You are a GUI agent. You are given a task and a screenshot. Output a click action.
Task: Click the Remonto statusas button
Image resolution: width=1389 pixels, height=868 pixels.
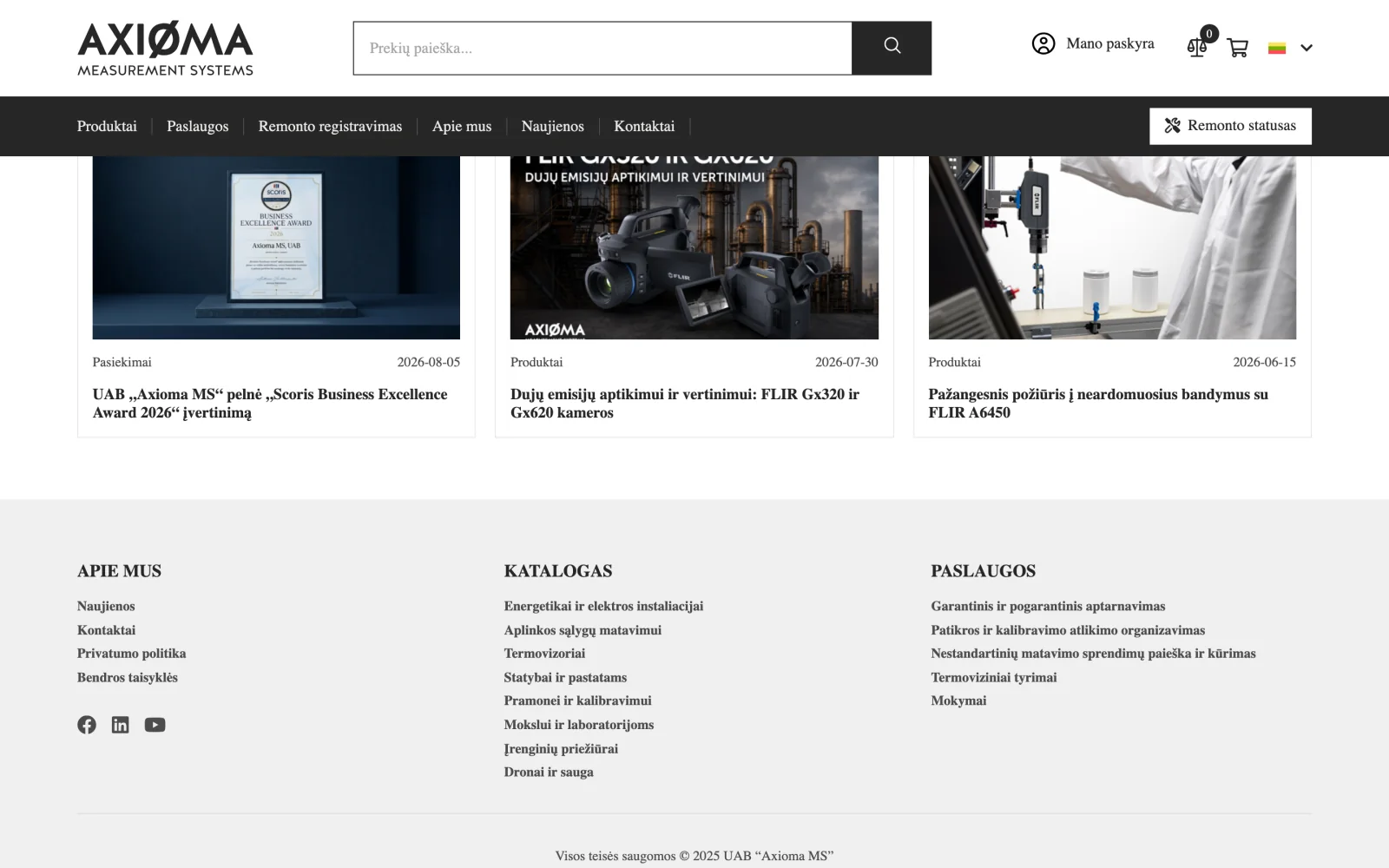1230,126
